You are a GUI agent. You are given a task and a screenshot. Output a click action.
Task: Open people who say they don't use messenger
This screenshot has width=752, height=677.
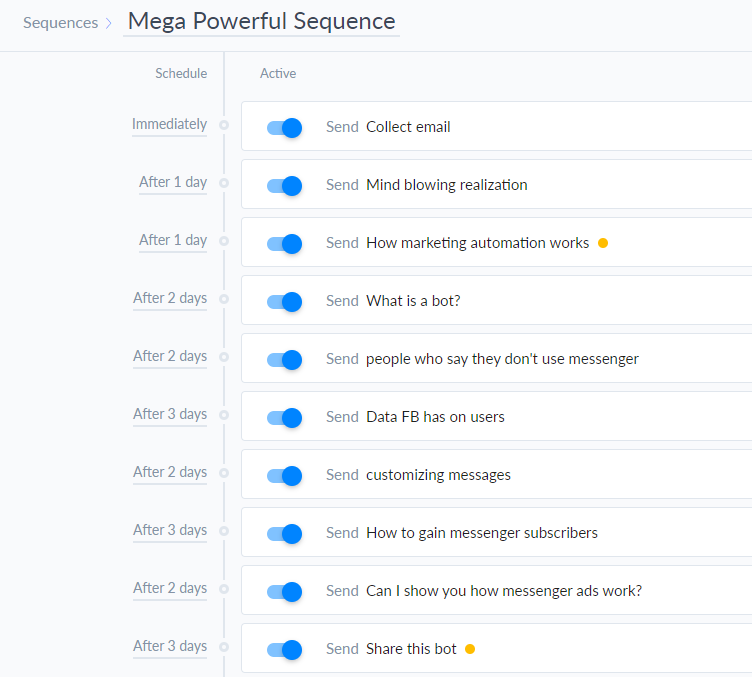pos(502,359)
